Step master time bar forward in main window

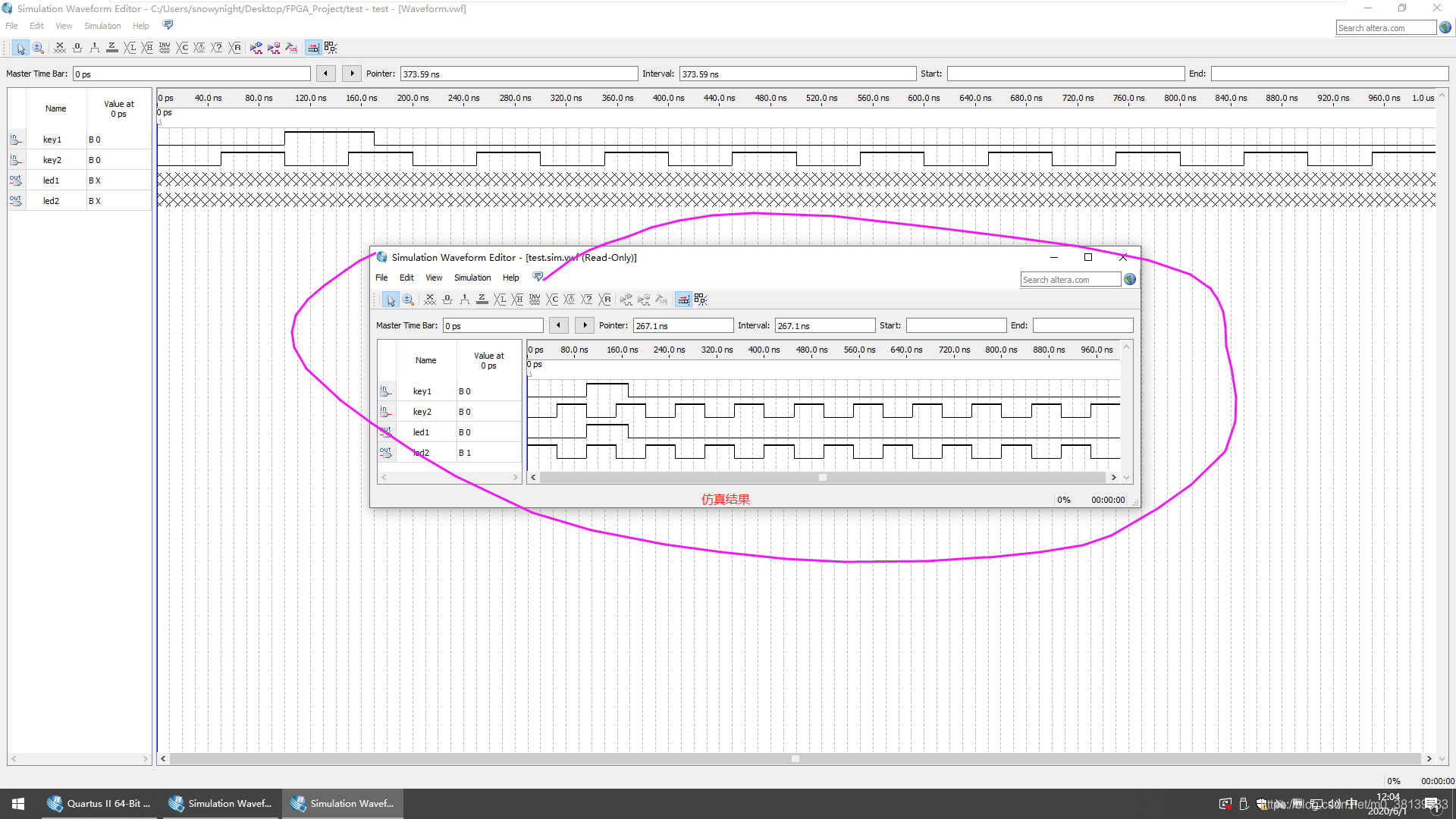[x=351, y=74]
